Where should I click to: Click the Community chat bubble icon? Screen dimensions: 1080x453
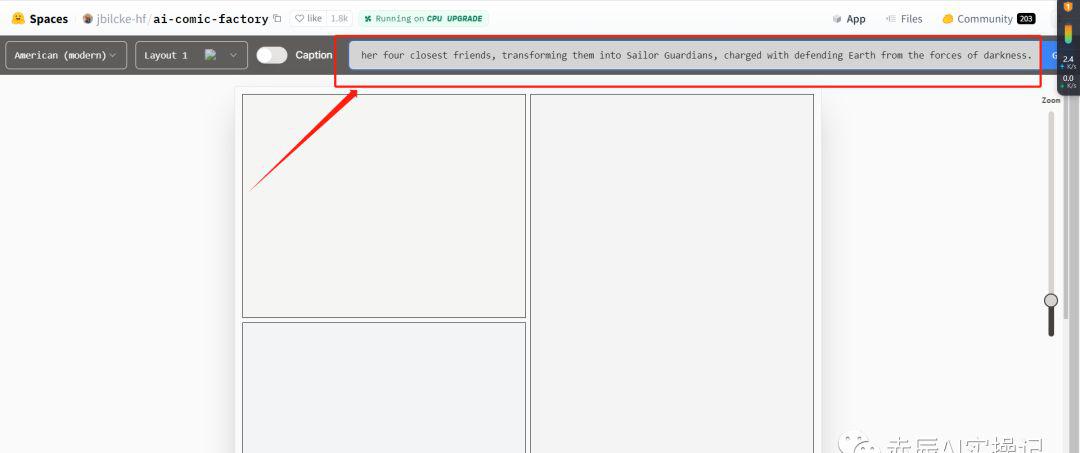[x=947, y=19]
